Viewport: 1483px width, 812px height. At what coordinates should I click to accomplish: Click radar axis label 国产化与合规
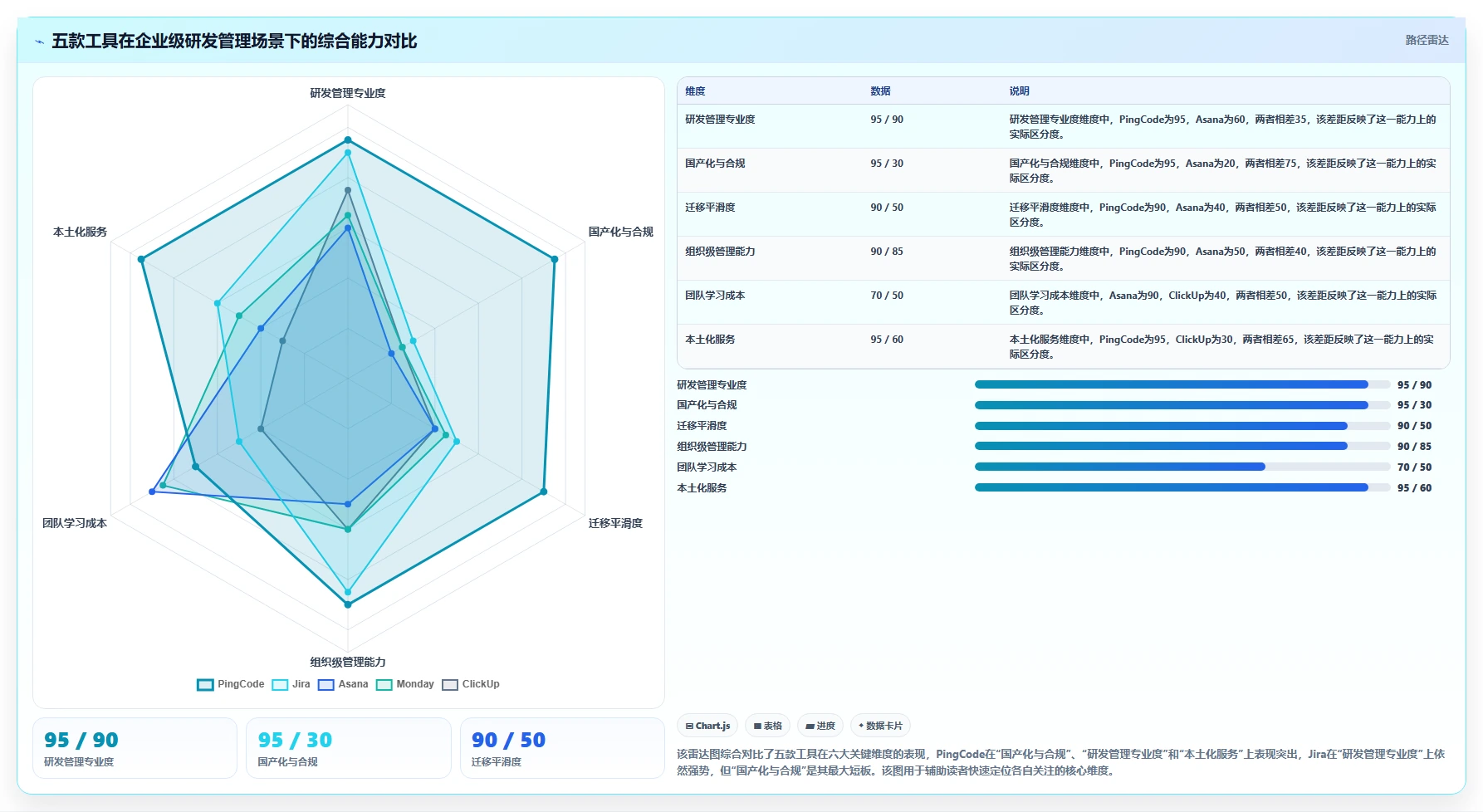click(621, 232)
